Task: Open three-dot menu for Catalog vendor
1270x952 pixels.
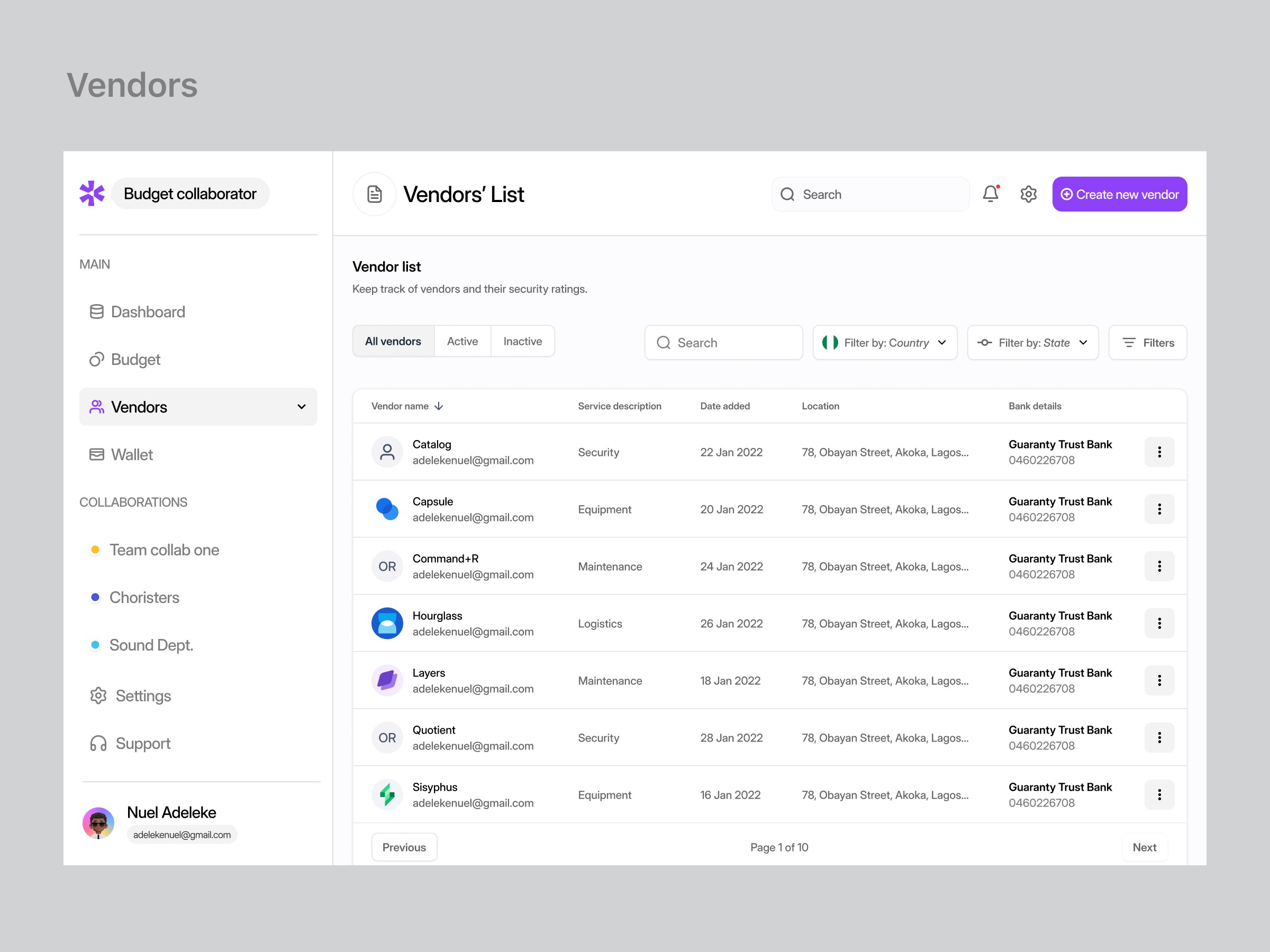Action: coord(1159,452)
